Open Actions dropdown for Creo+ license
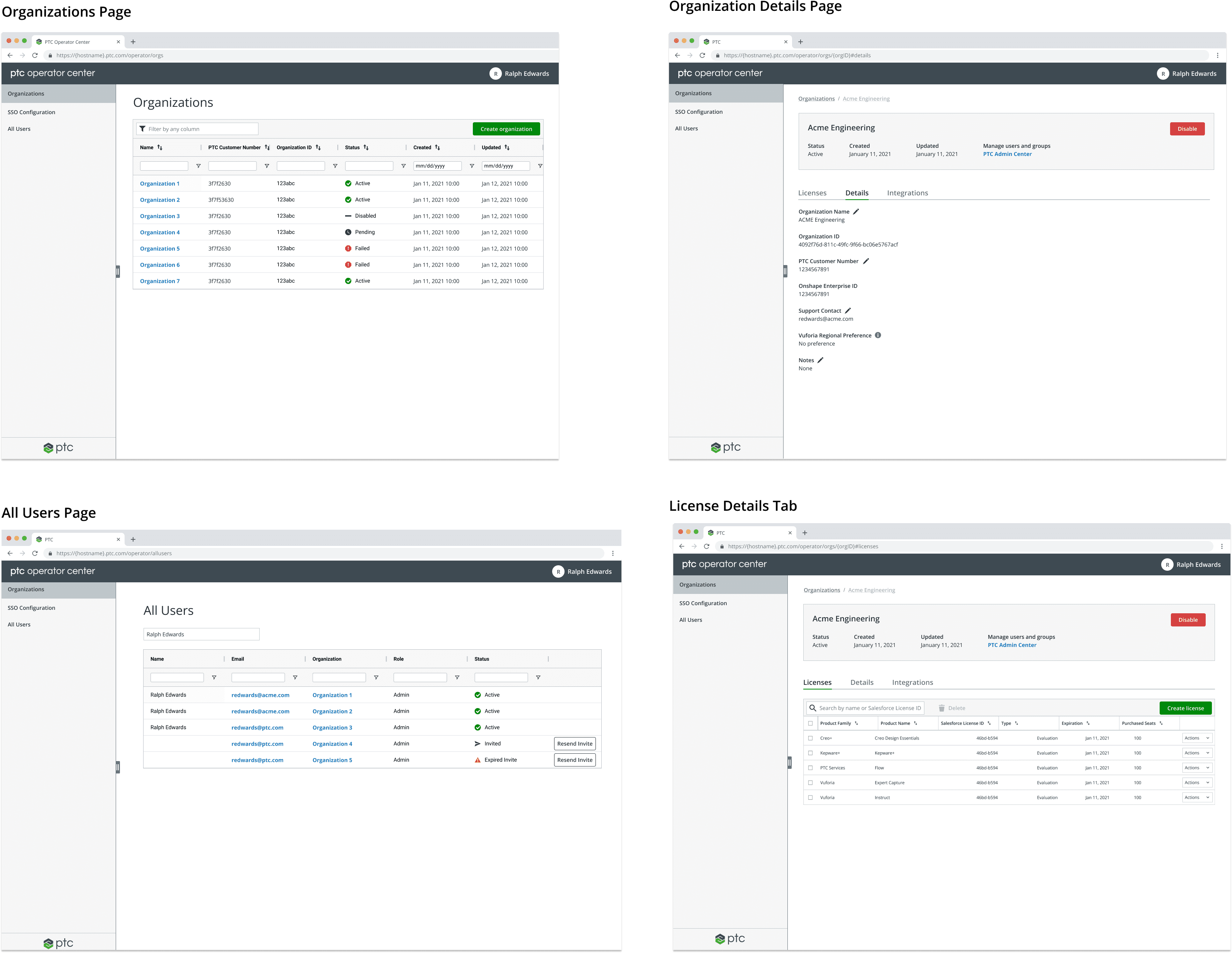This screenshot has height=953, width=1232. point(1196,738)
